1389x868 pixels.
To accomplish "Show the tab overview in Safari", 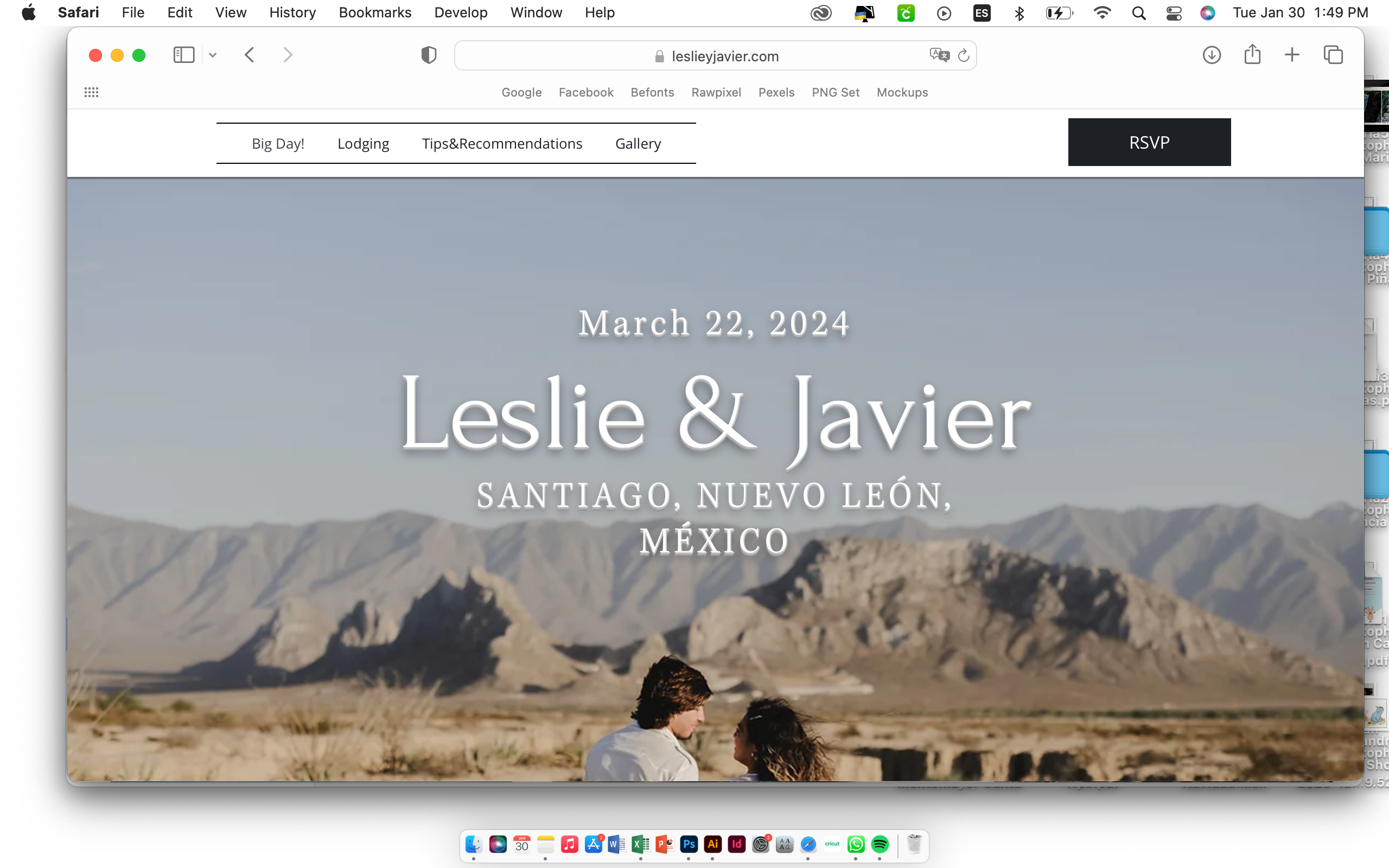I will point(1333,55).
